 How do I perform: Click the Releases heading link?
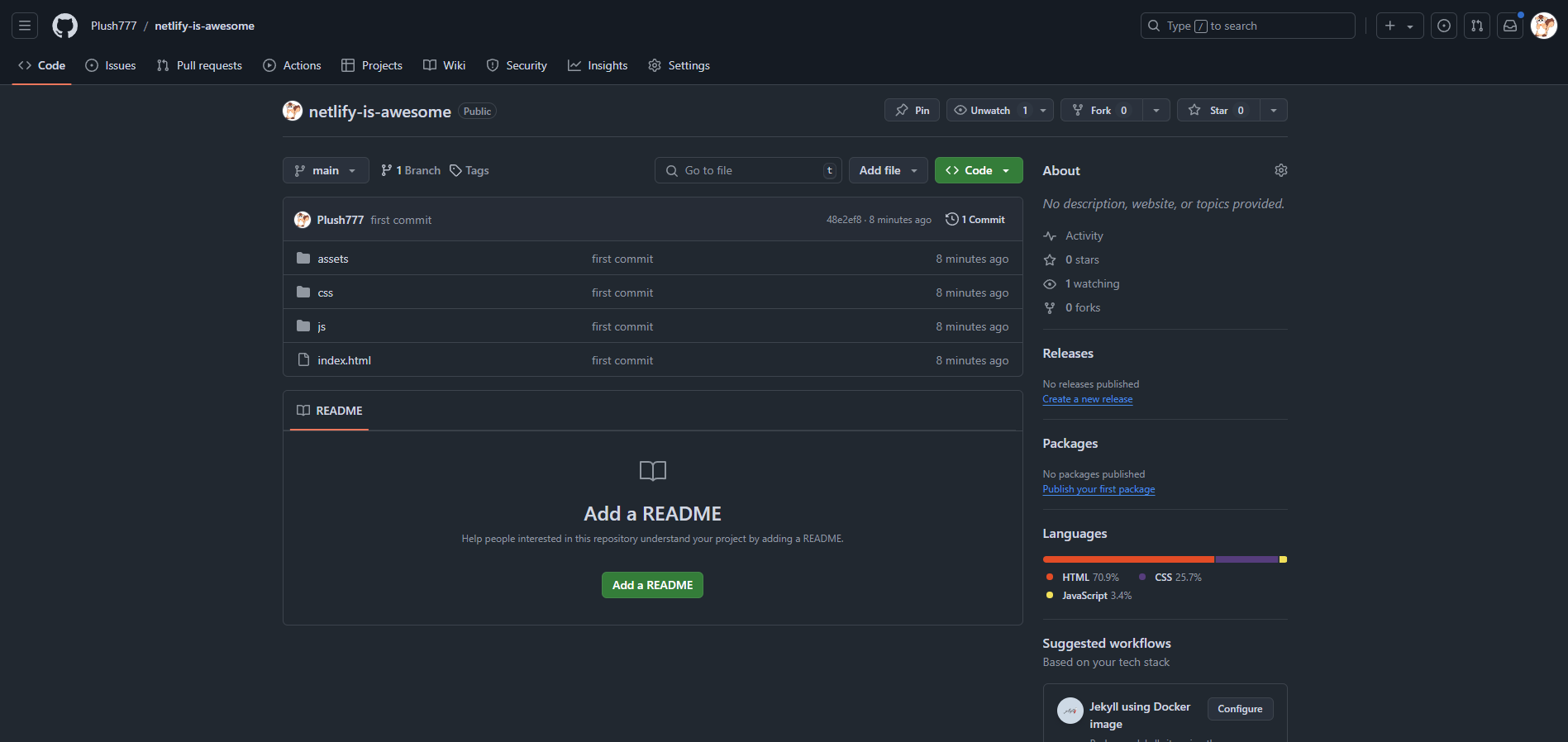pos(1068,353)
